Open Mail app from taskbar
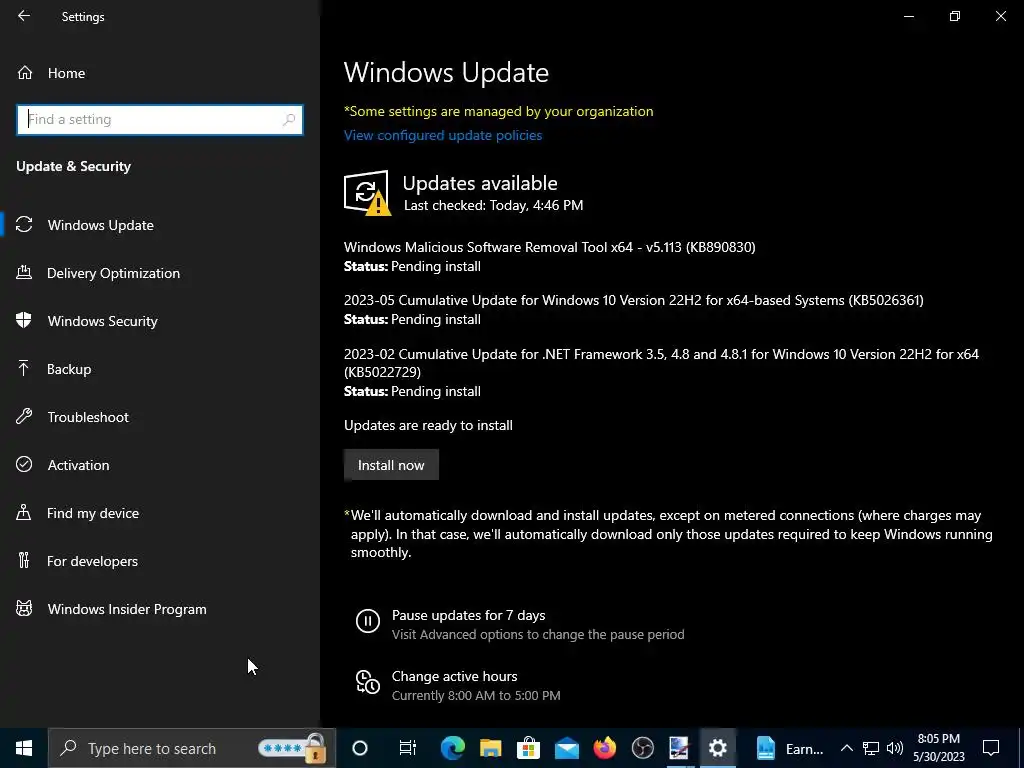This screenshot has width=1024, height=768. pyautogui.click(x=566, y=748)
